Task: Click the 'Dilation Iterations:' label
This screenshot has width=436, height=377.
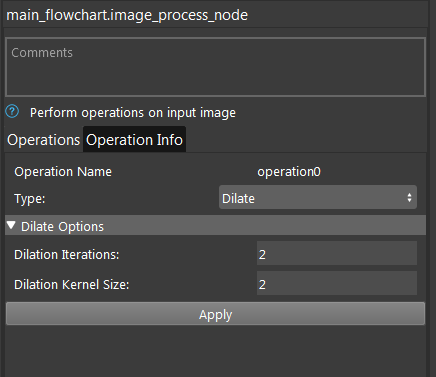Action: 67,255
